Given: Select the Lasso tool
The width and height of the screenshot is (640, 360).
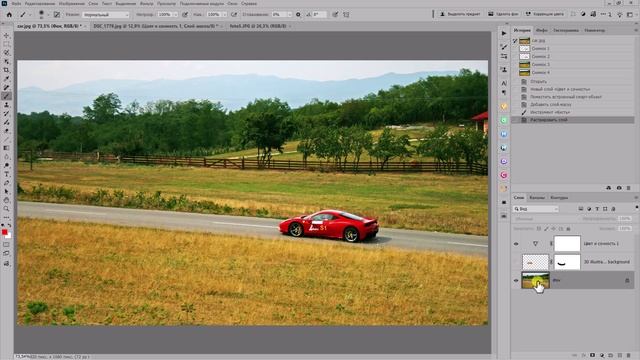Looking at the screenshot, I should click(7, 53).
